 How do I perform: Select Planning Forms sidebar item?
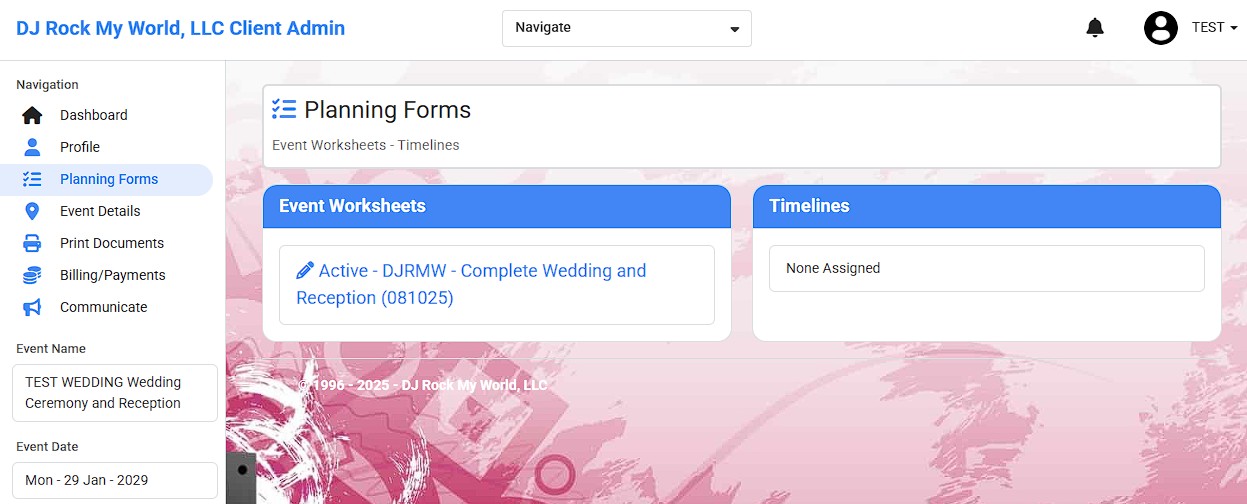tap(106, 179)
